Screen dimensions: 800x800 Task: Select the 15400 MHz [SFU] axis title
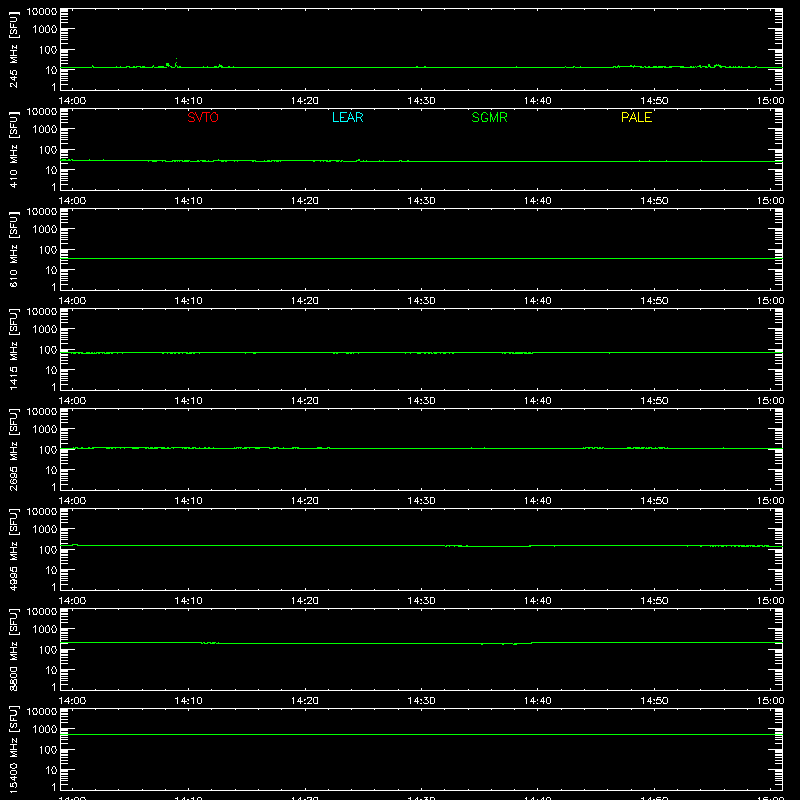tap(14, 749)
